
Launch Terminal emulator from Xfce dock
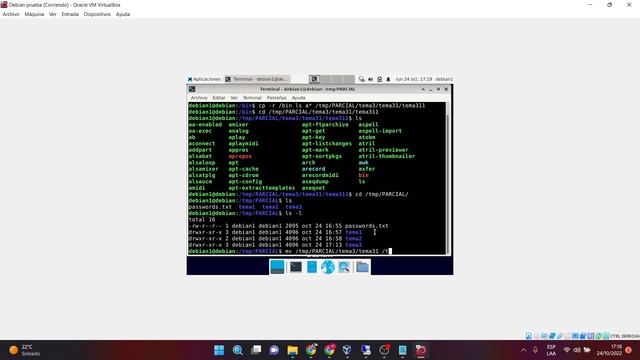pyautogui.click(x=296, y=267)
